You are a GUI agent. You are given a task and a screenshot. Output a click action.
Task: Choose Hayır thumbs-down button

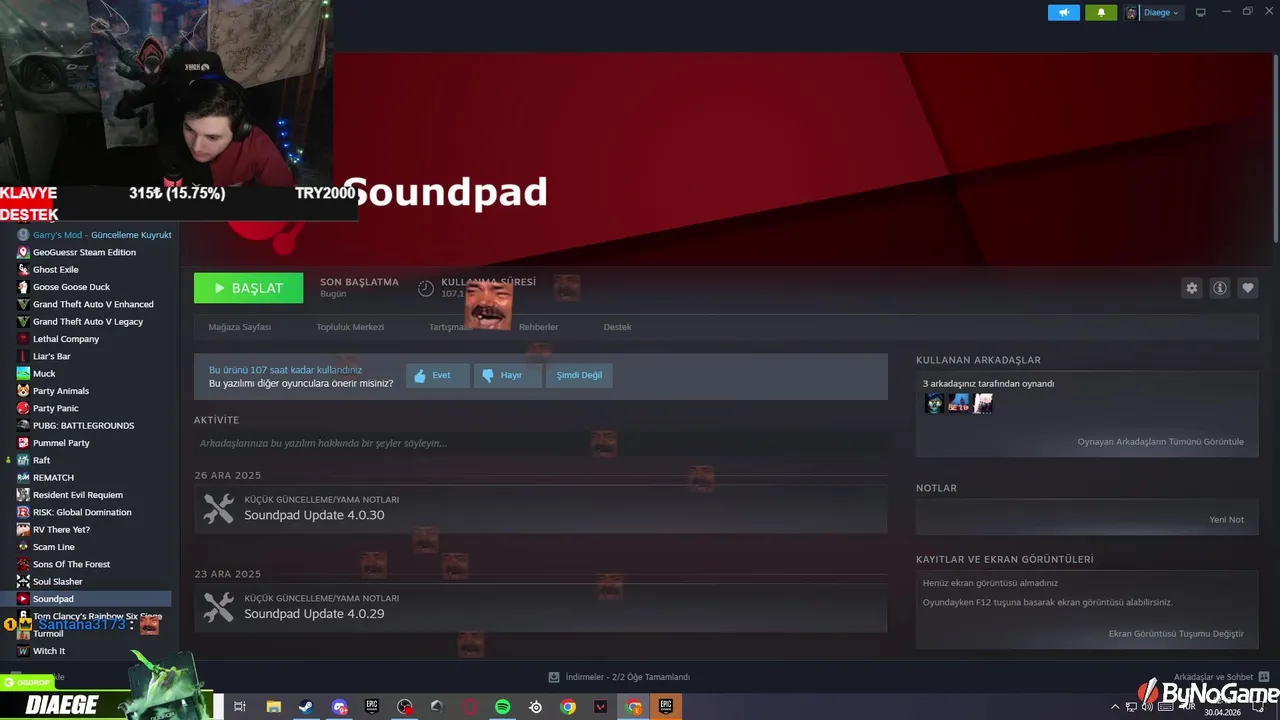(507, 375)
